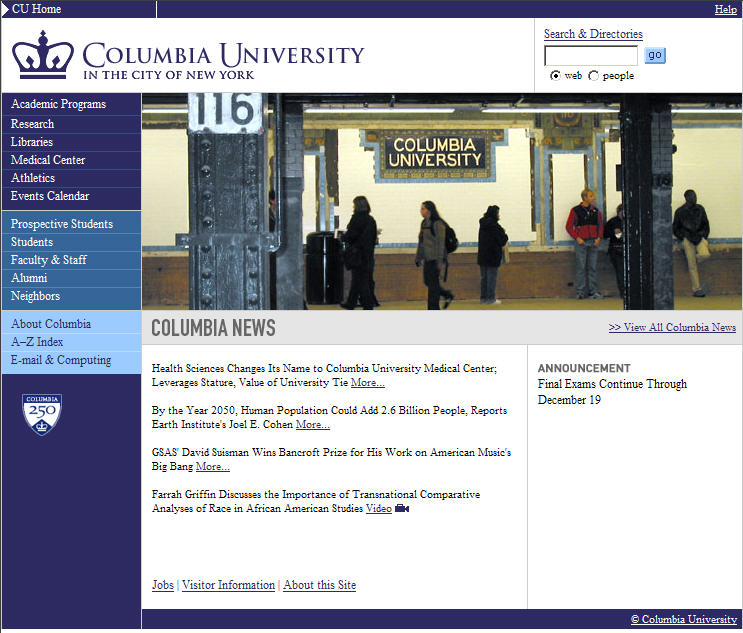Open the Columbia 250 shield badge
Viewport: 743px width, 633px height.
click(42, 414)
